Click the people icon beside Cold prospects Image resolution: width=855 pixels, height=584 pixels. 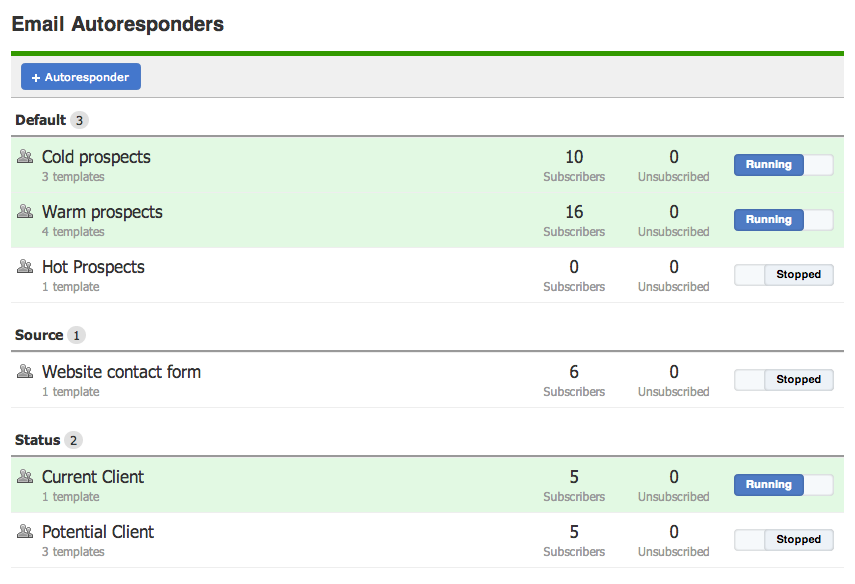point(25,157)
